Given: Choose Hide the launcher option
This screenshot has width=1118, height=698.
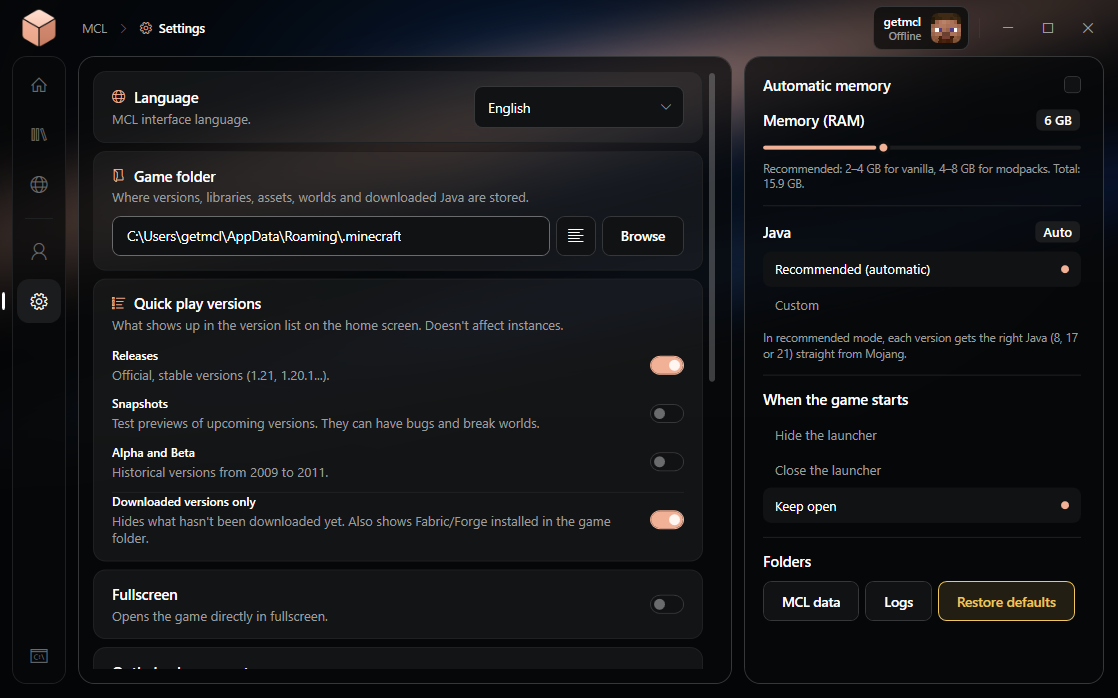Looking at the screenshot, I should coord(922,435).
